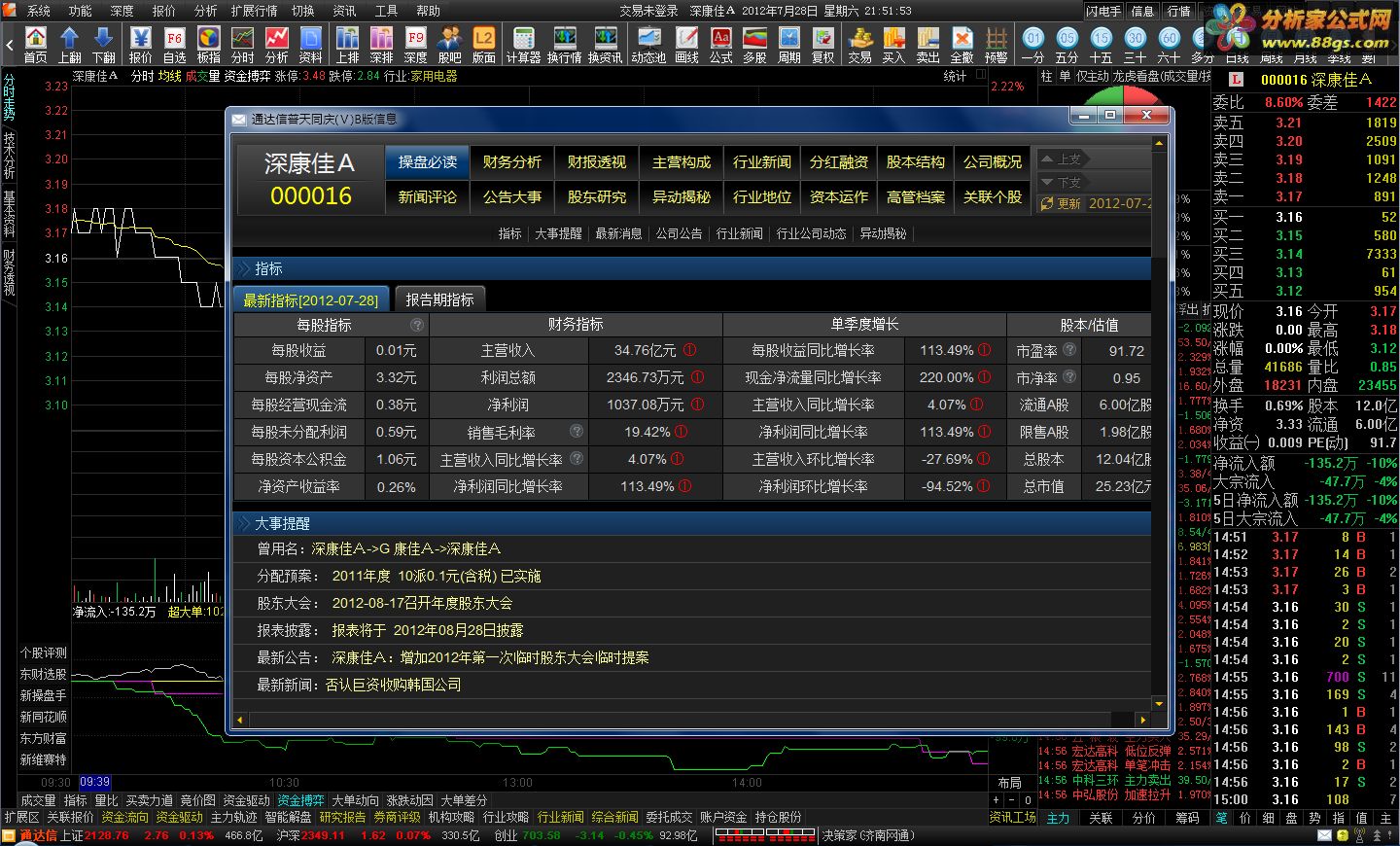Click the 下翻 page-down arrow icon
This screenshot has width=1400, height=846.
pos(104,44)
